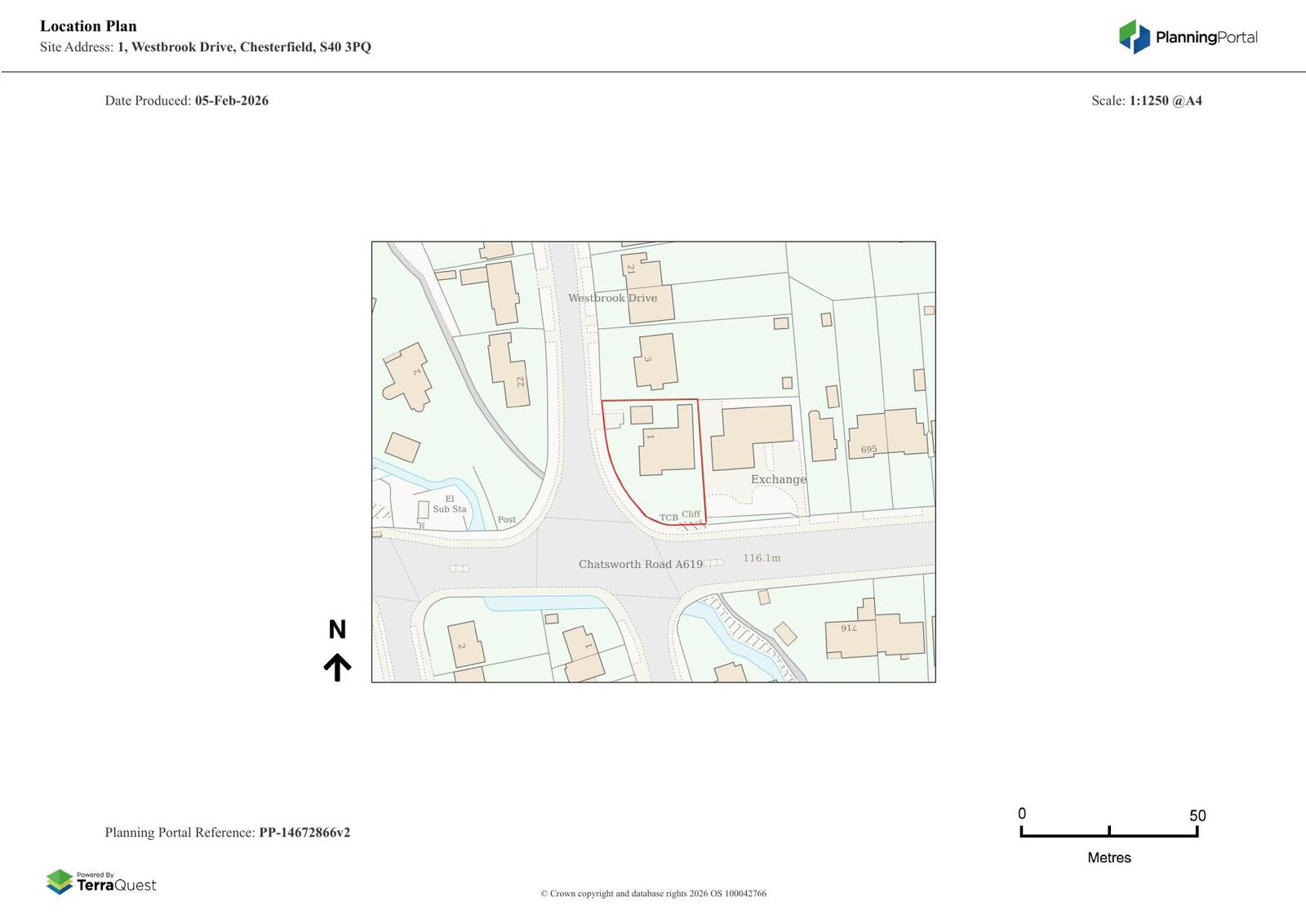Click the Exchange building on the map
This screenshot has width=1306, height=924.
749,435
